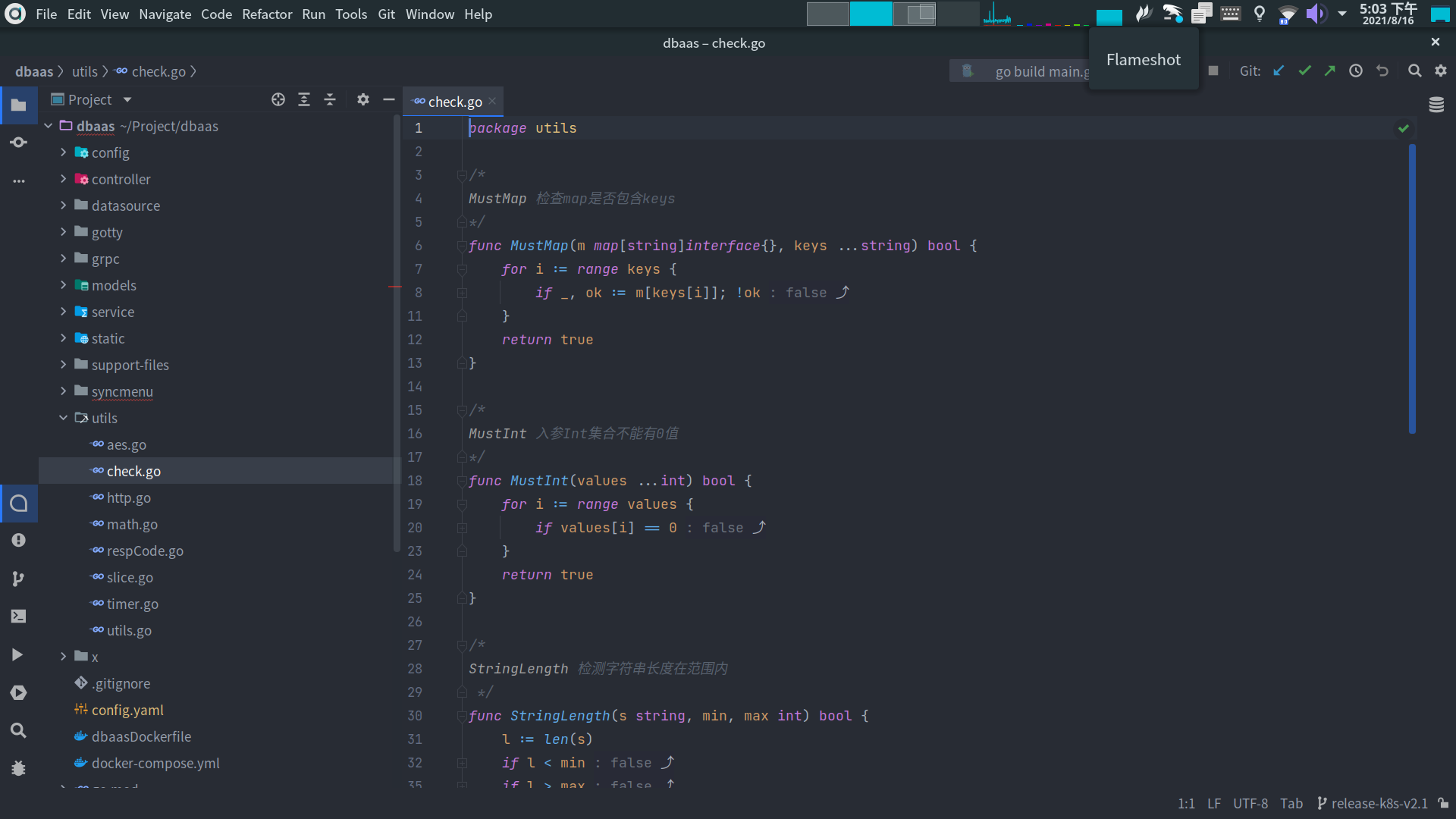
Task: Expand the models folder
Action: tap(64, 285)
